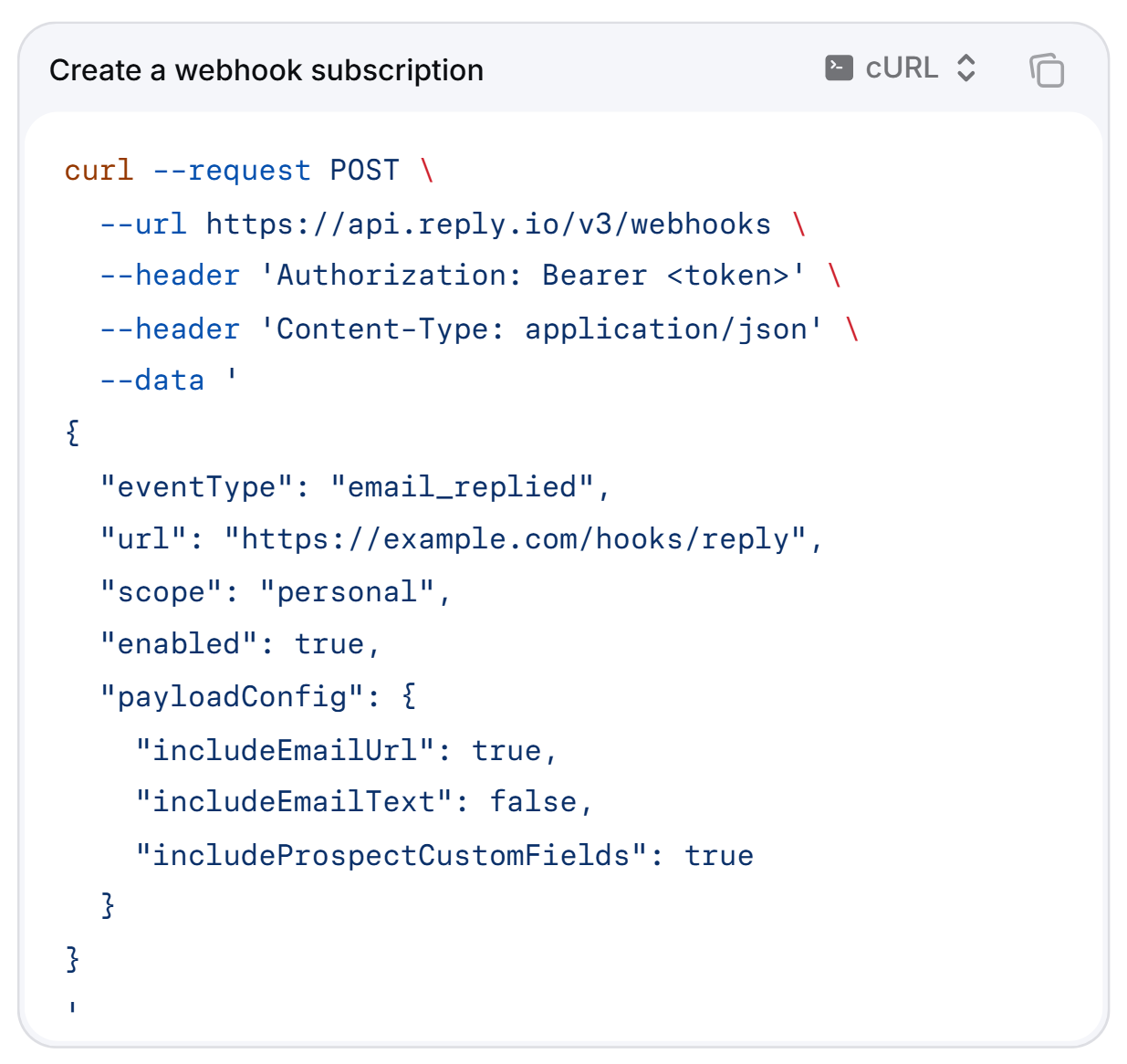Screen dimensions: 1127x1064
Task: Click the "includeEmailText": false line
Action: [364, 802]
